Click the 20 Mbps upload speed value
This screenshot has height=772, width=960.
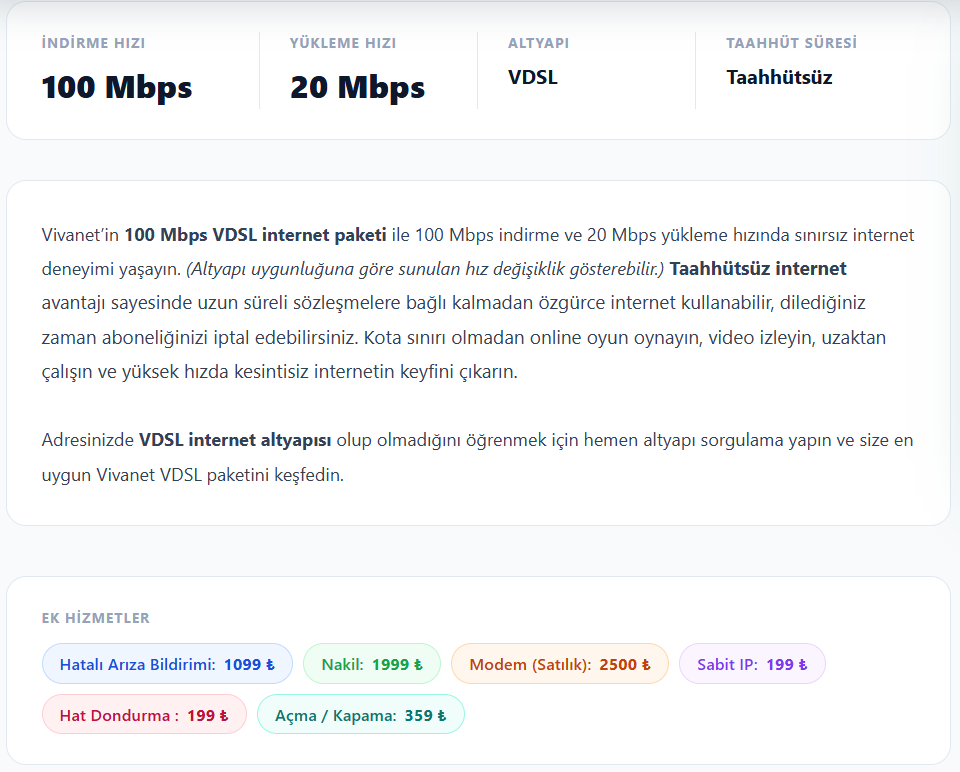click(x=358, y=87)
